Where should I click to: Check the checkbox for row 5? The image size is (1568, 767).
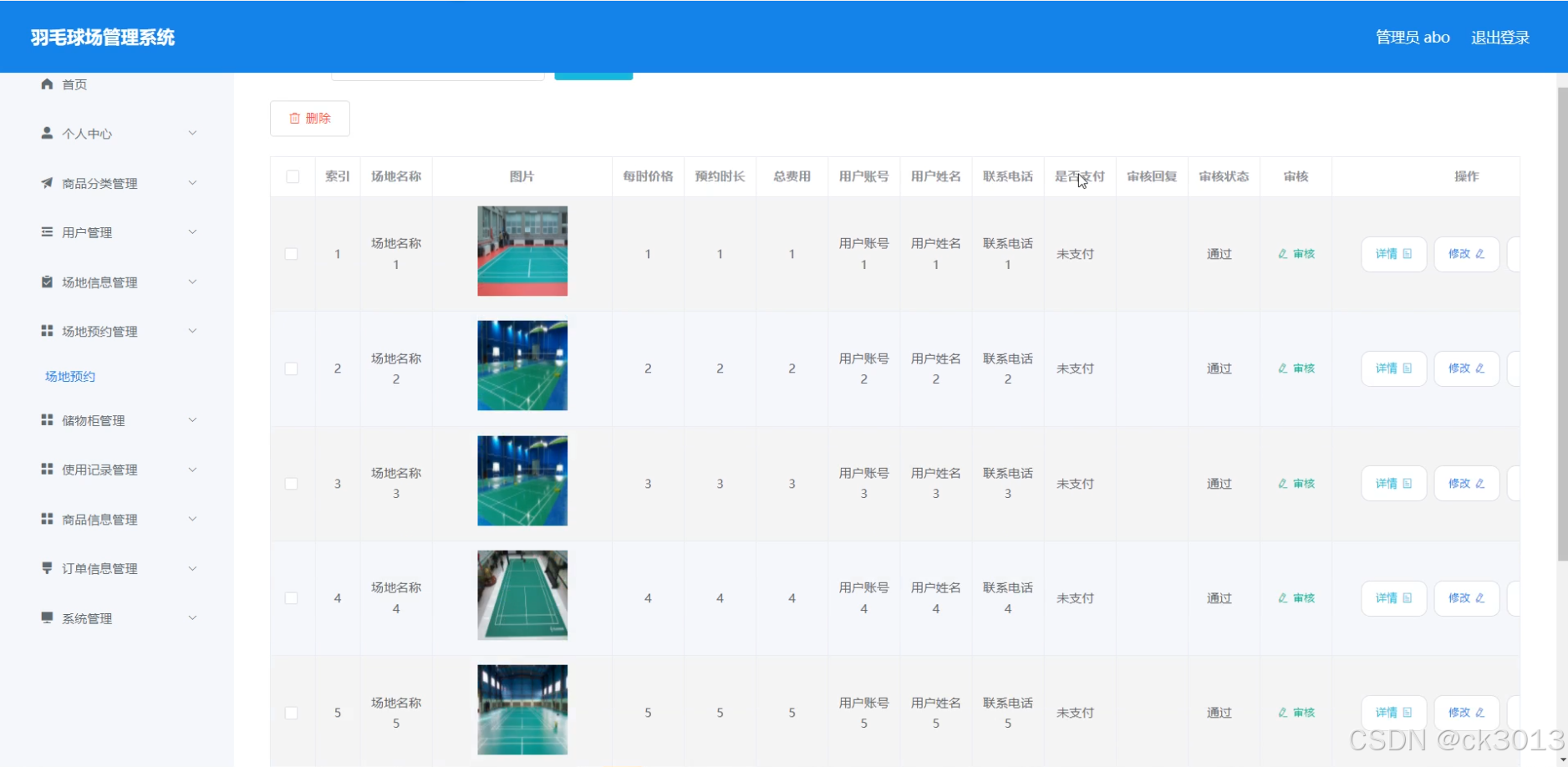click(x=291, y=713)
